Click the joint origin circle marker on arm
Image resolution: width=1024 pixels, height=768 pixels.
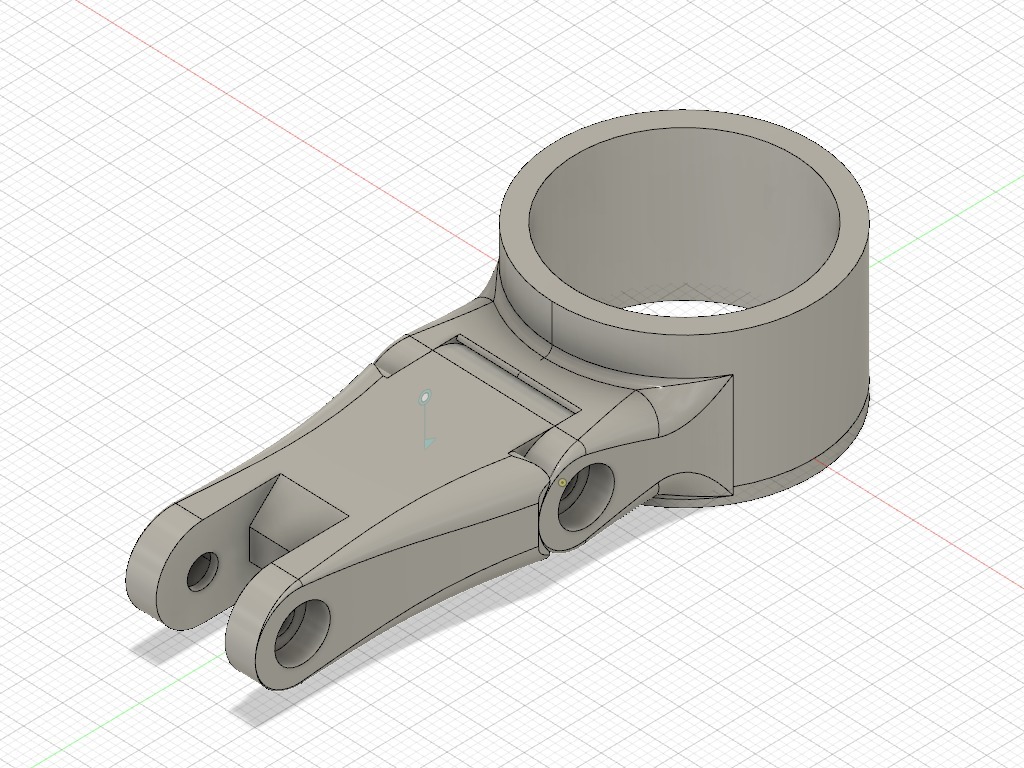pos(425,396)
